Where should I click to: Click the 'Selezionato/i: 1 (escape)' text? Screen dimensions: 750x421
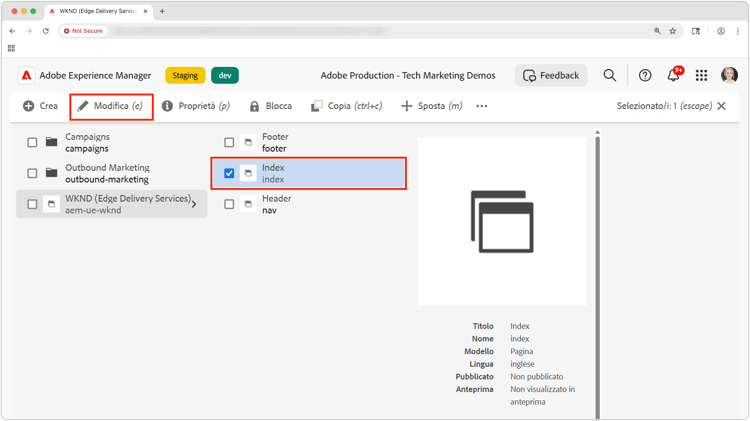click(664, 106)
